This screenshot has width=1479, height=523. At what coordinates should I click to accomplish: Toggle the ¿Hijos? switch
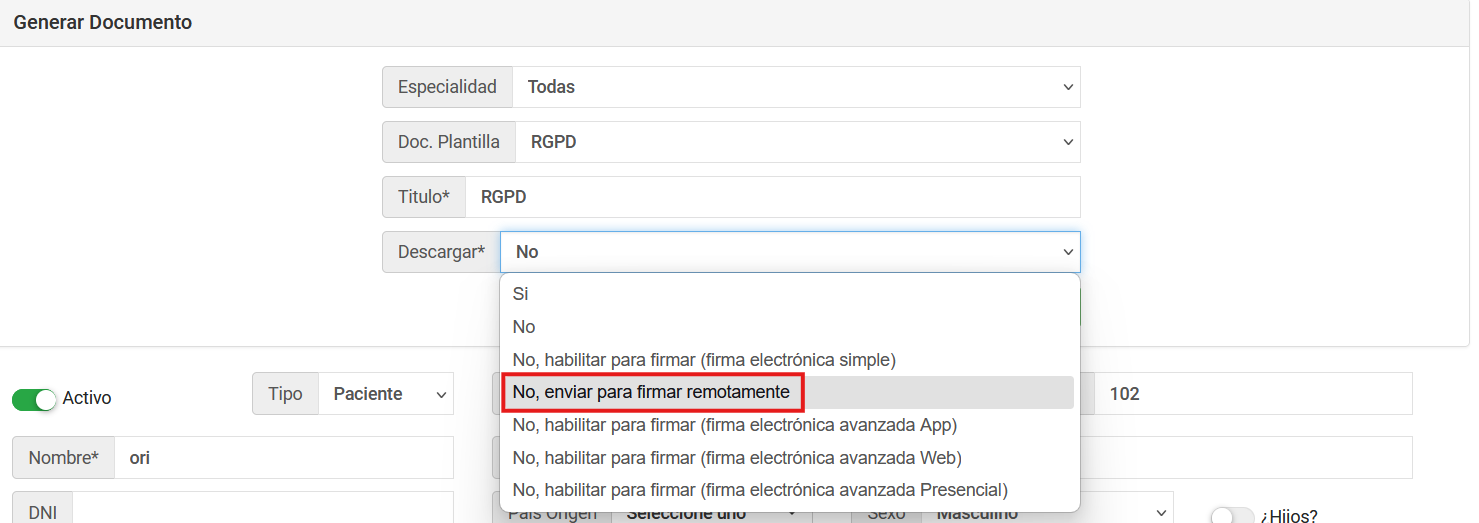coord(1231,515)
